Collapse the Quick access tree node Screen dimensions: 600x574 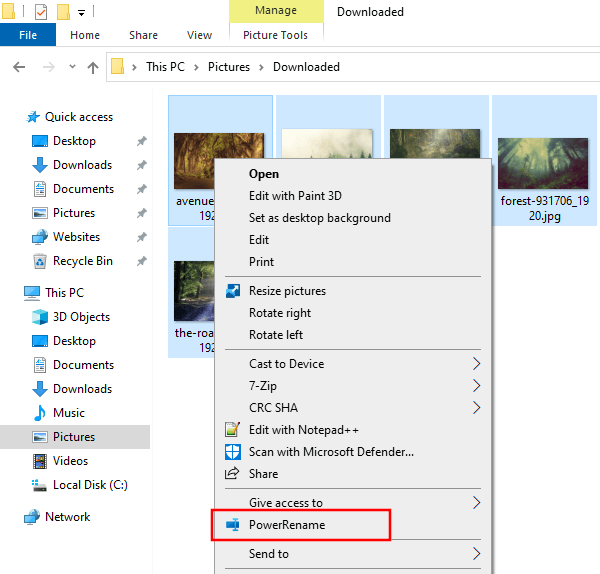[x=13, y=117]
